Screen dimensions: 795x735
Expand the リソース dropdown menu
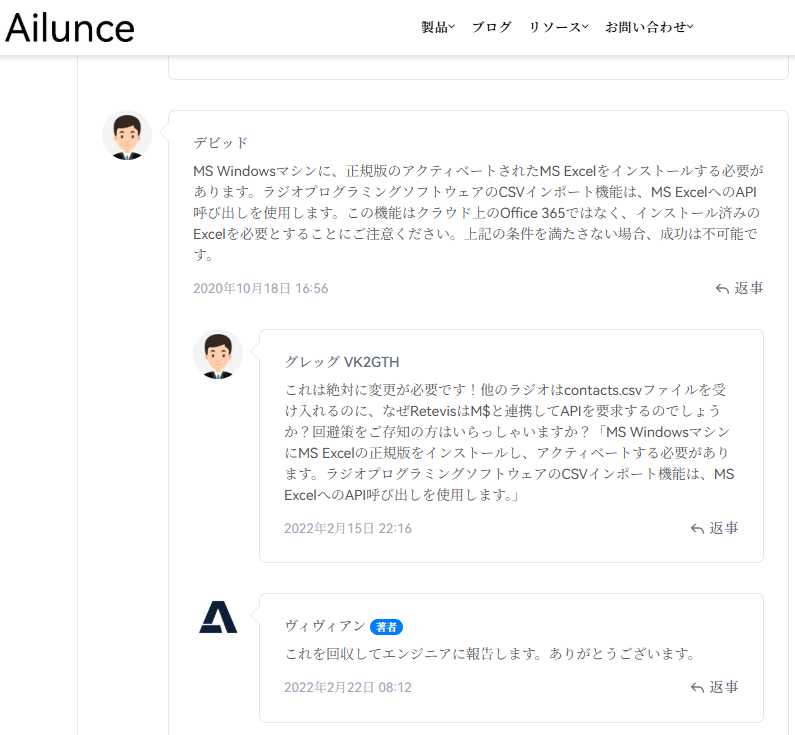[x=558, y=27]
